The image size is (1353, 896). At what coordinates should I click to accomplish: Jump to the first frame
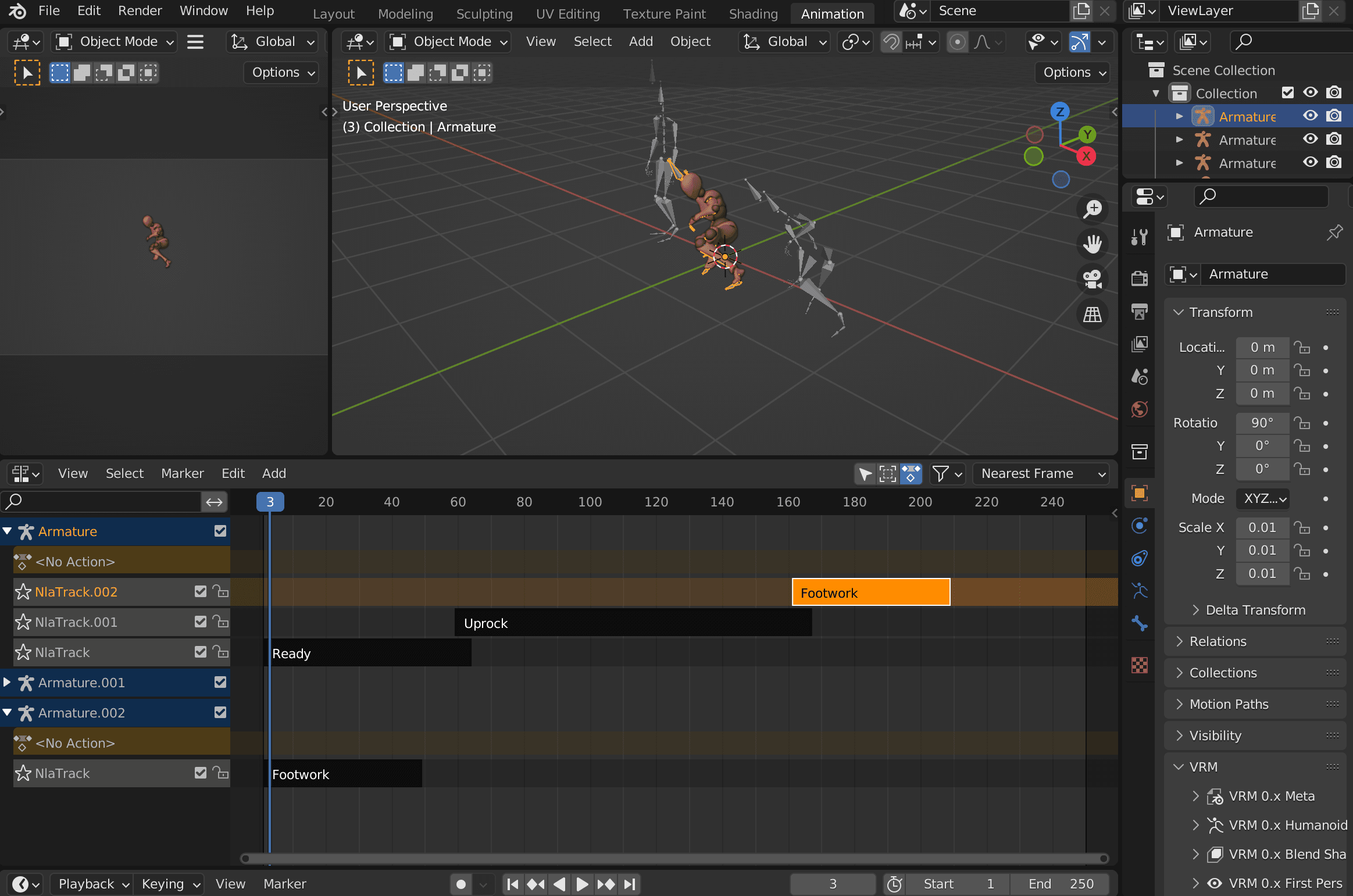512,884
